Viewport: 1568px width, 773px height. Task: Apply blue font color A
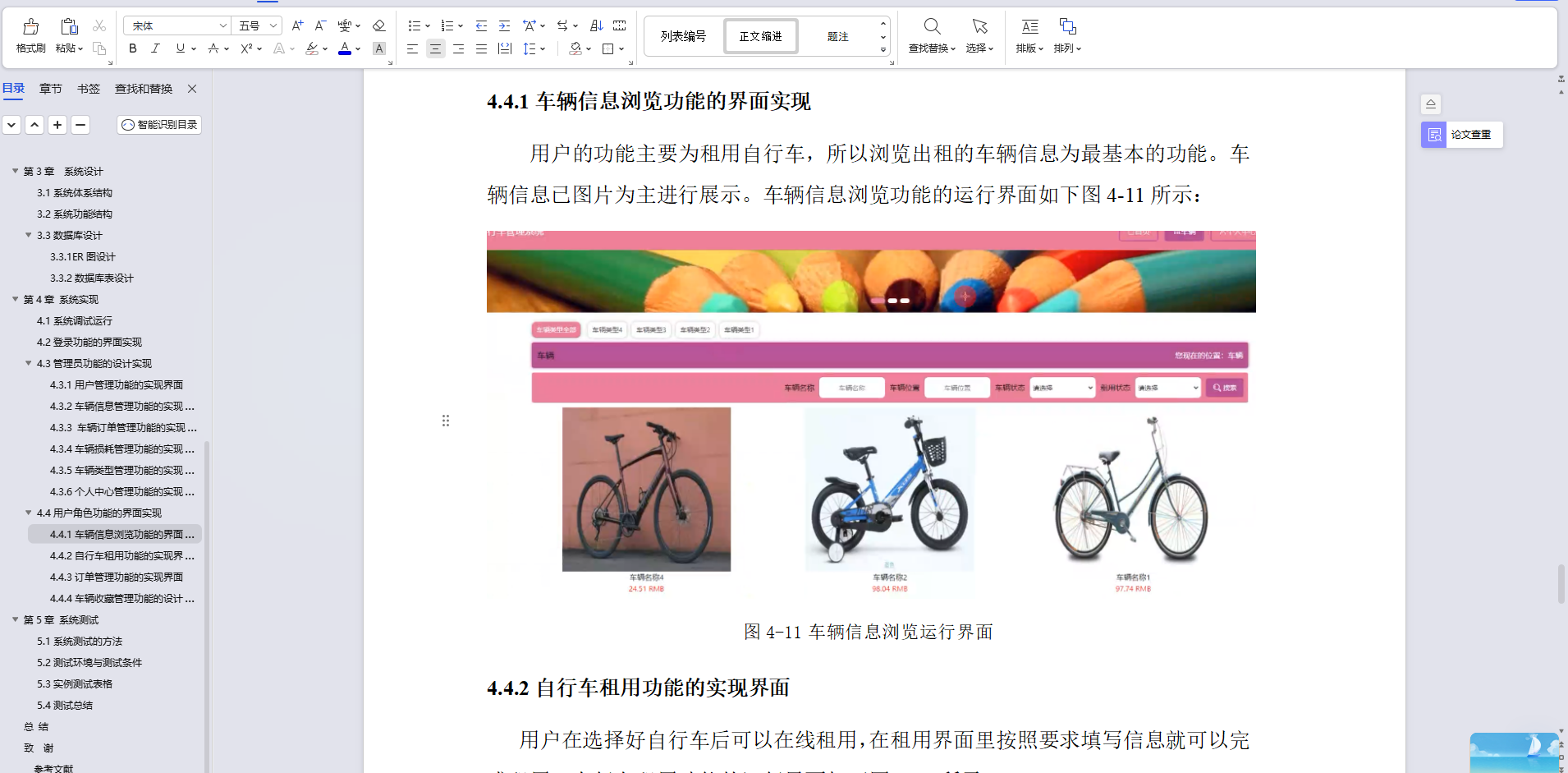[345, 48]
